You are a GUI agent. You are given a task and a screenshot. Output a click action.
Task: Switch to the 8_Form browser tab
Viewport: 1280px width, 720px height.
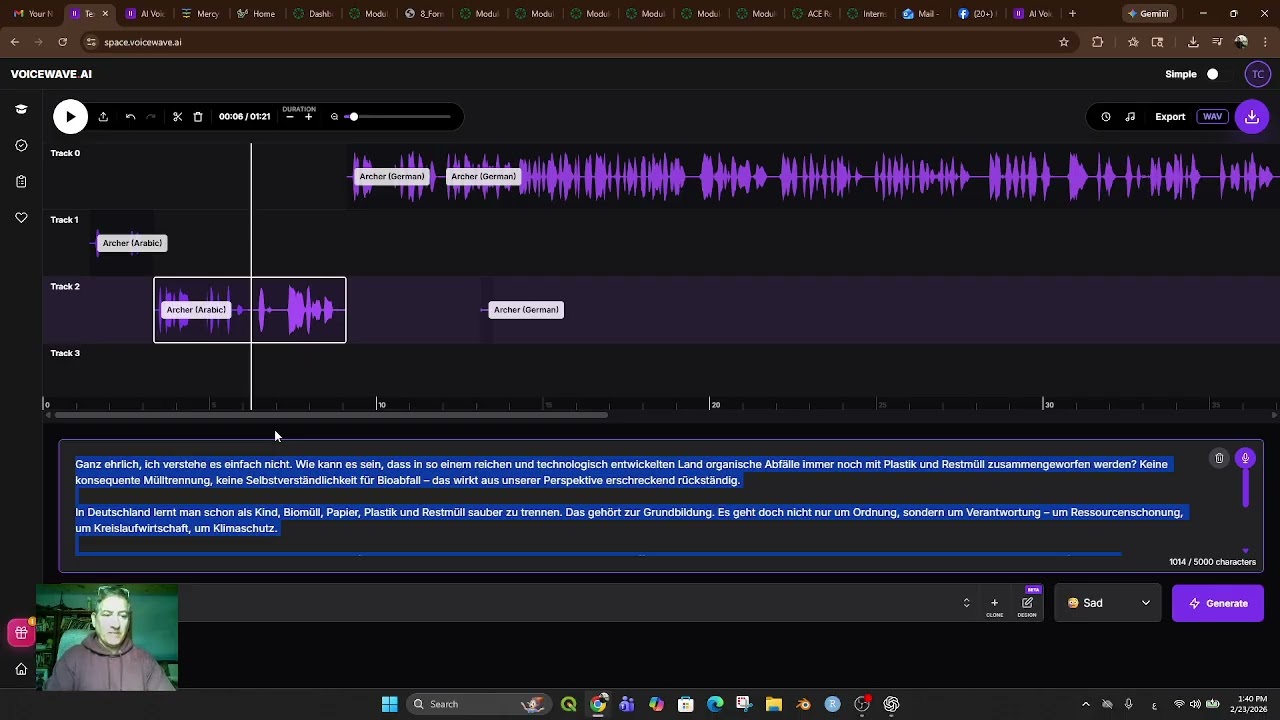coord(424,14)
